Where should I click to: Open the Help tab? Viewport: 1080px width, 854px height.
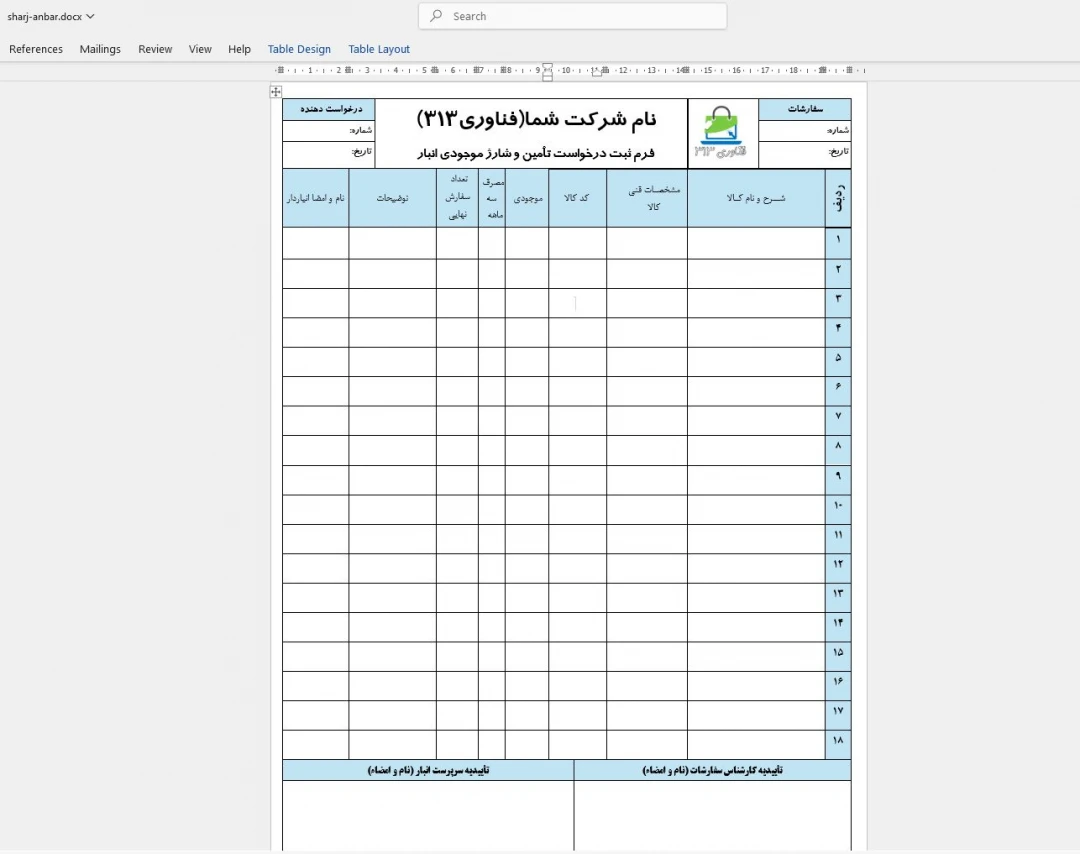tap(239, 49)
